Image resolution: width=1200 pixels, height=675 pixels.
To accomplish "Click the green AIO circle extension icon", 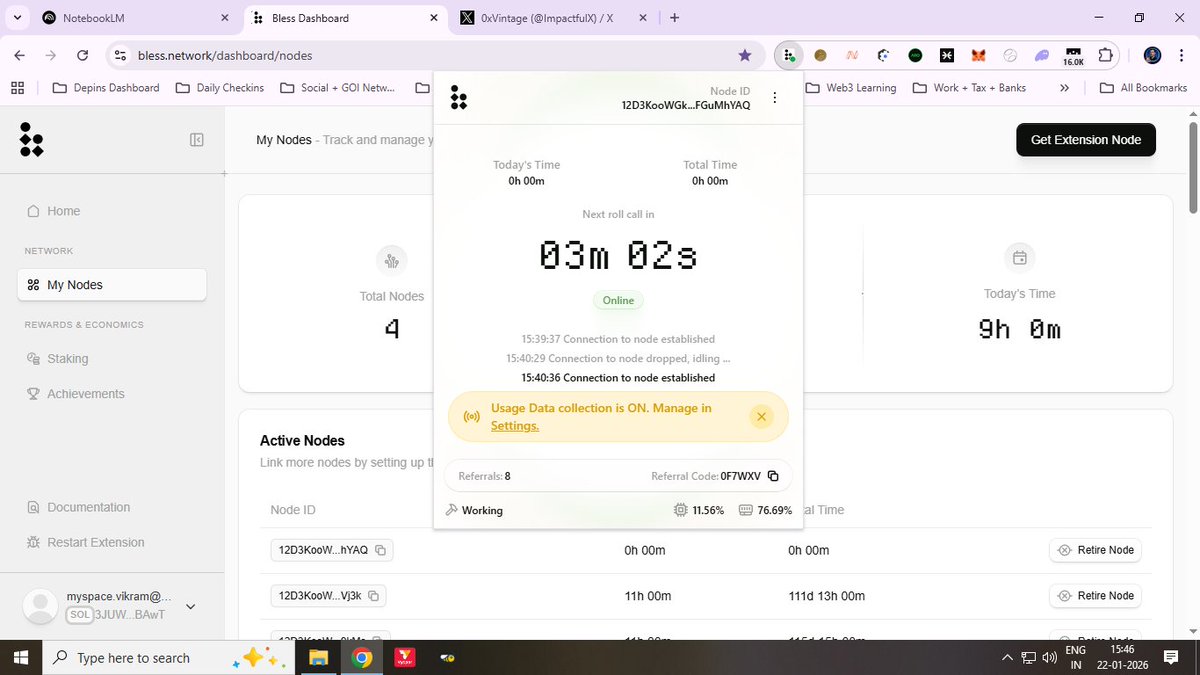I will (x=915, y=55).
